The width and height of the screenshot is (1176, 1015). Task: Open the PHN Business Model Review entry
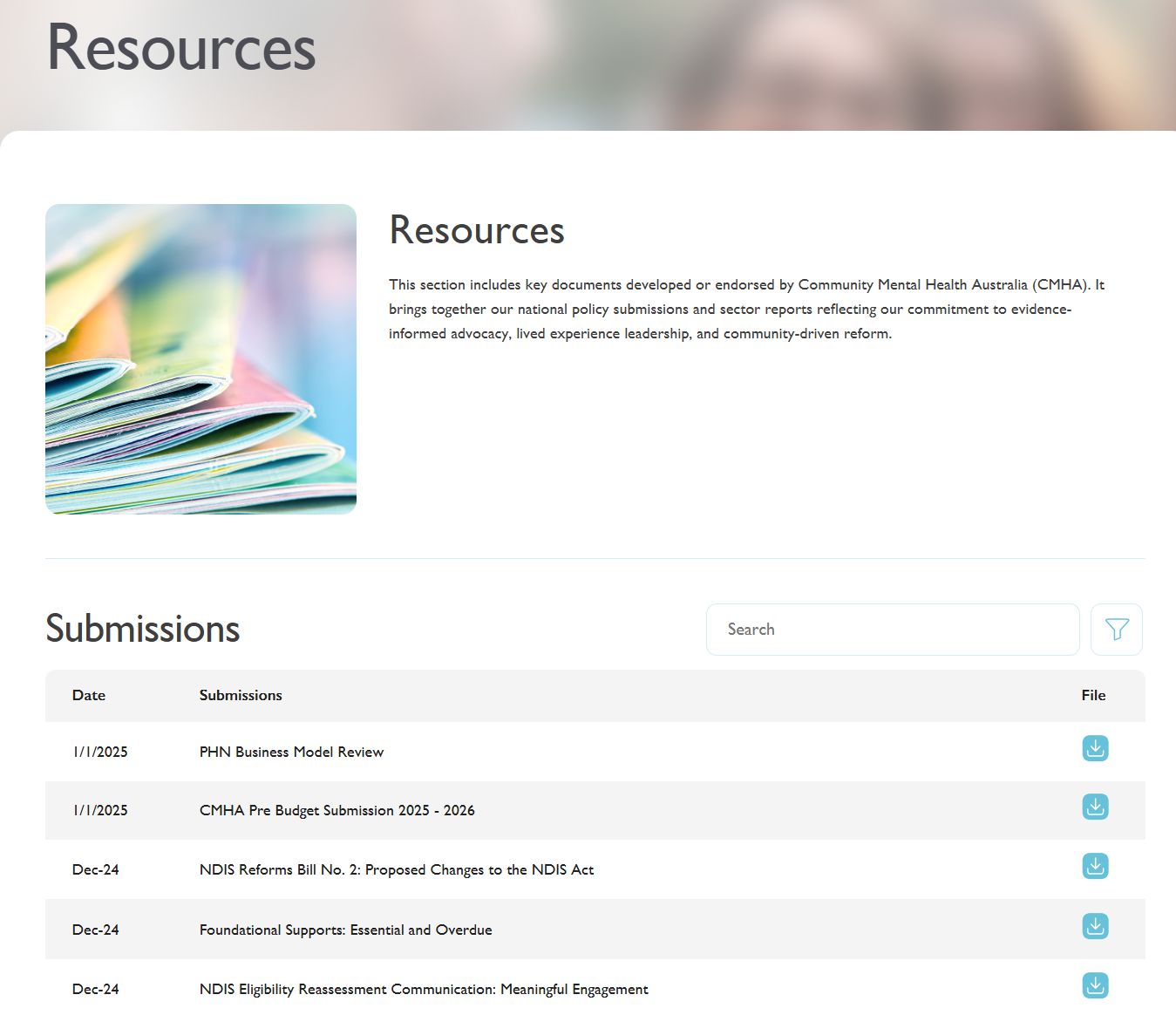(x=291, y=752)
